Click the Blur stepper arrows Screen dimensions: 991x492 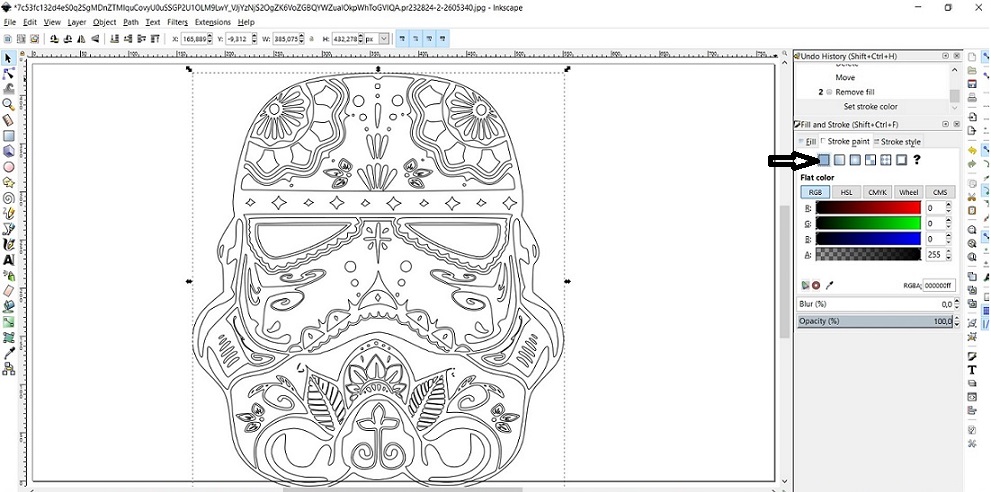click(956, 304)
